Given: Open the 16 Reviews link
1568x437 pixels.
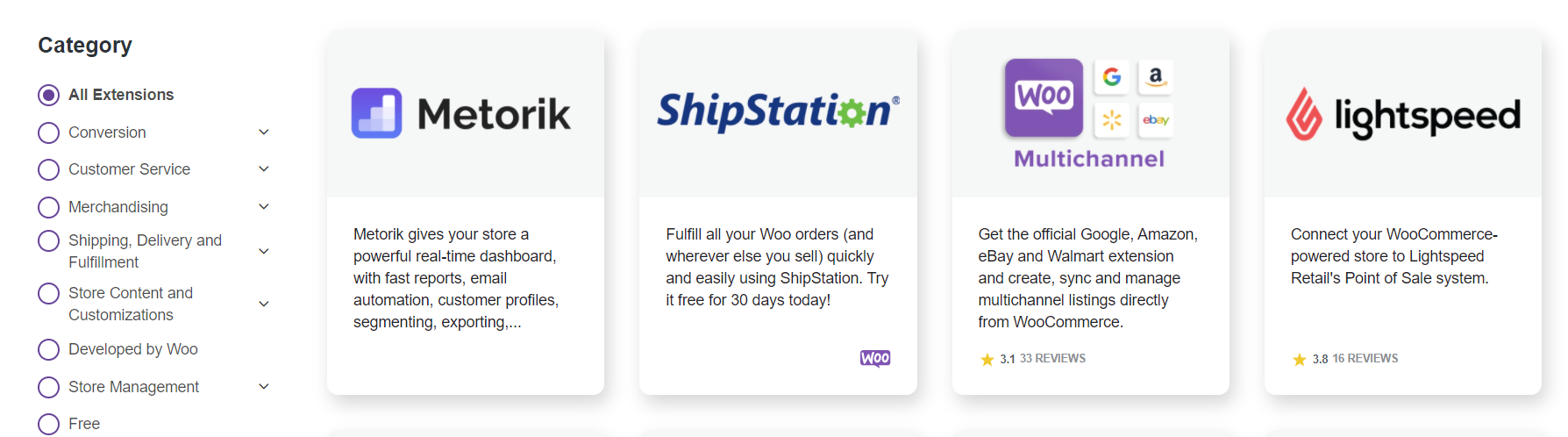Looking at the screenshot, I should 1365,359.
